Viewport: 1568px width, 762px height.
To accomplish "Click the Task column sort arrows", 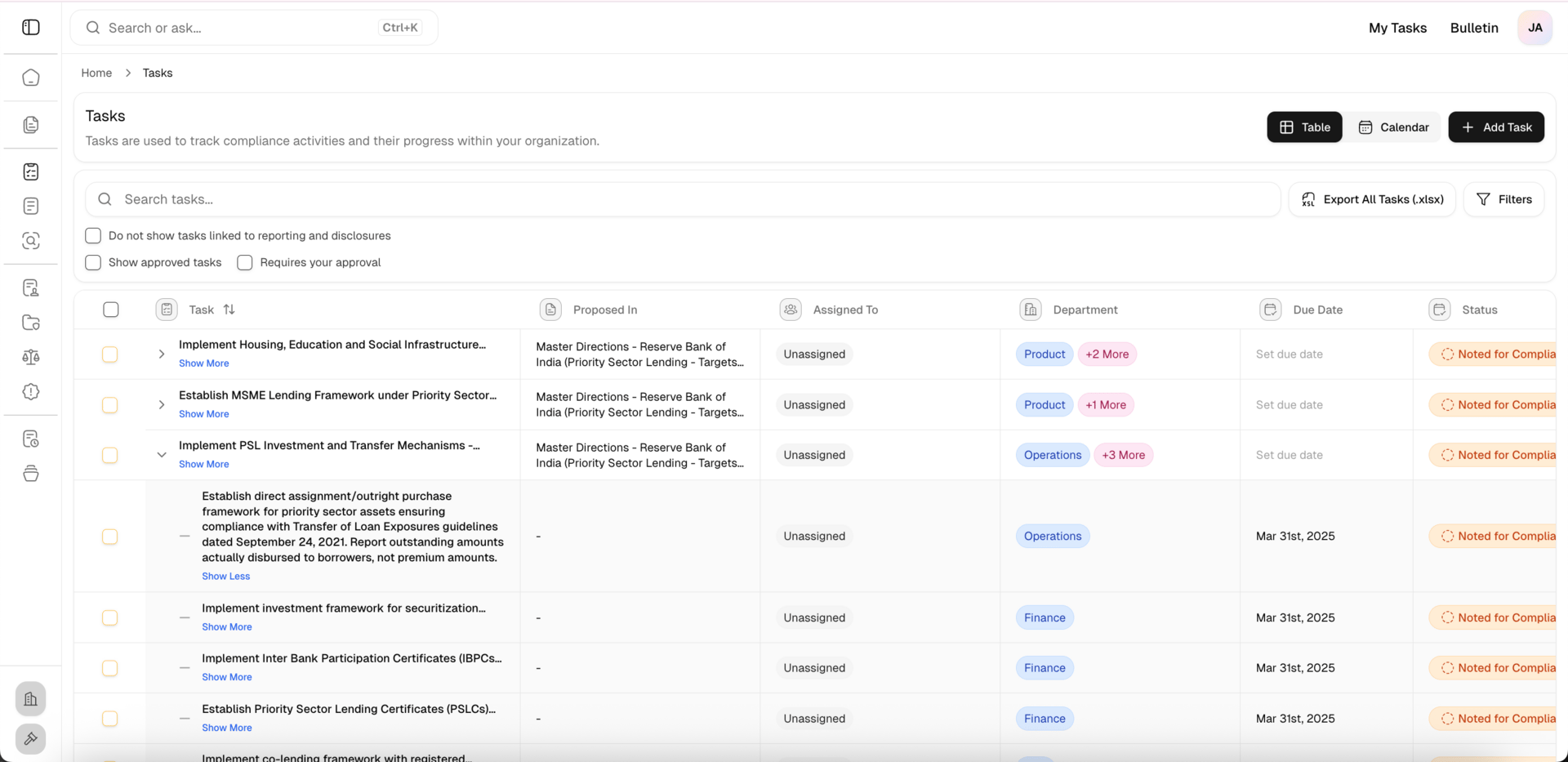I will coord(229,310).
